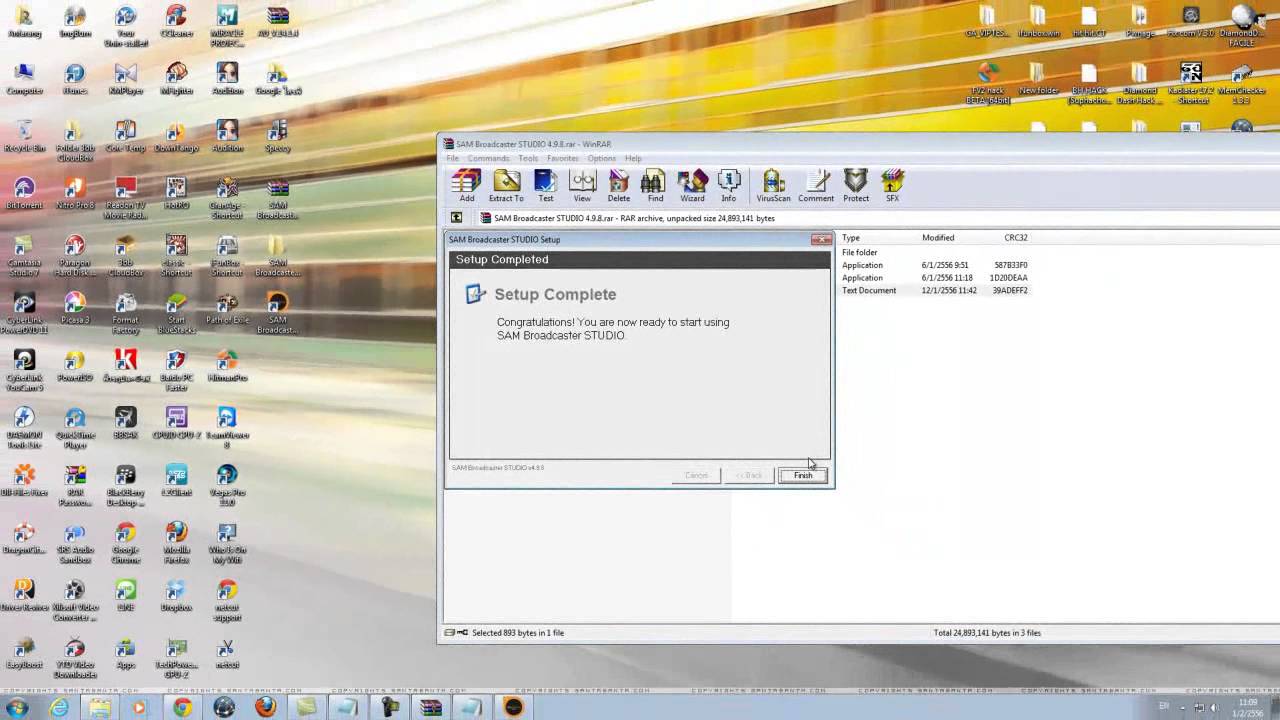Click Finish in SAM Broadcaster setup
Image resolution: width=1280 pixels, height=720 pixels.
point(803,475)
